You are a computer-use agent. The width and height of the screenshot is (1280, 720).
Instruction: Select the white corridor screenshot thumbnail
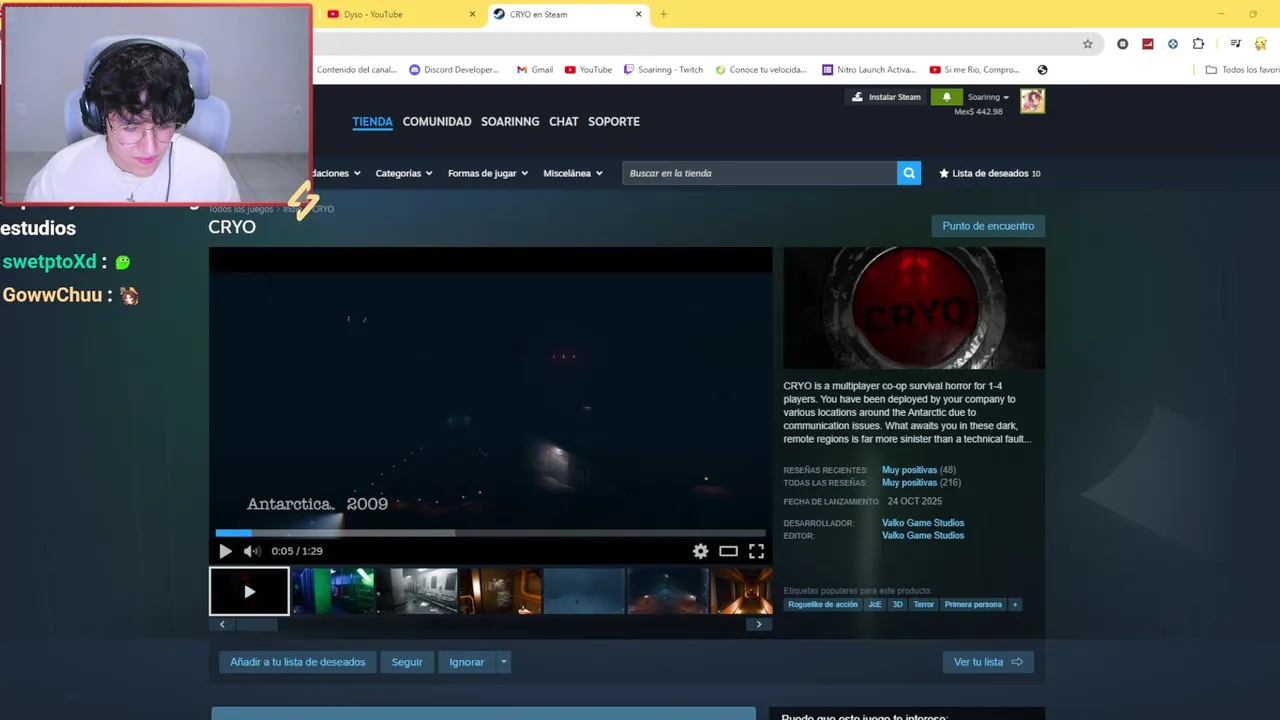point(417,591)
